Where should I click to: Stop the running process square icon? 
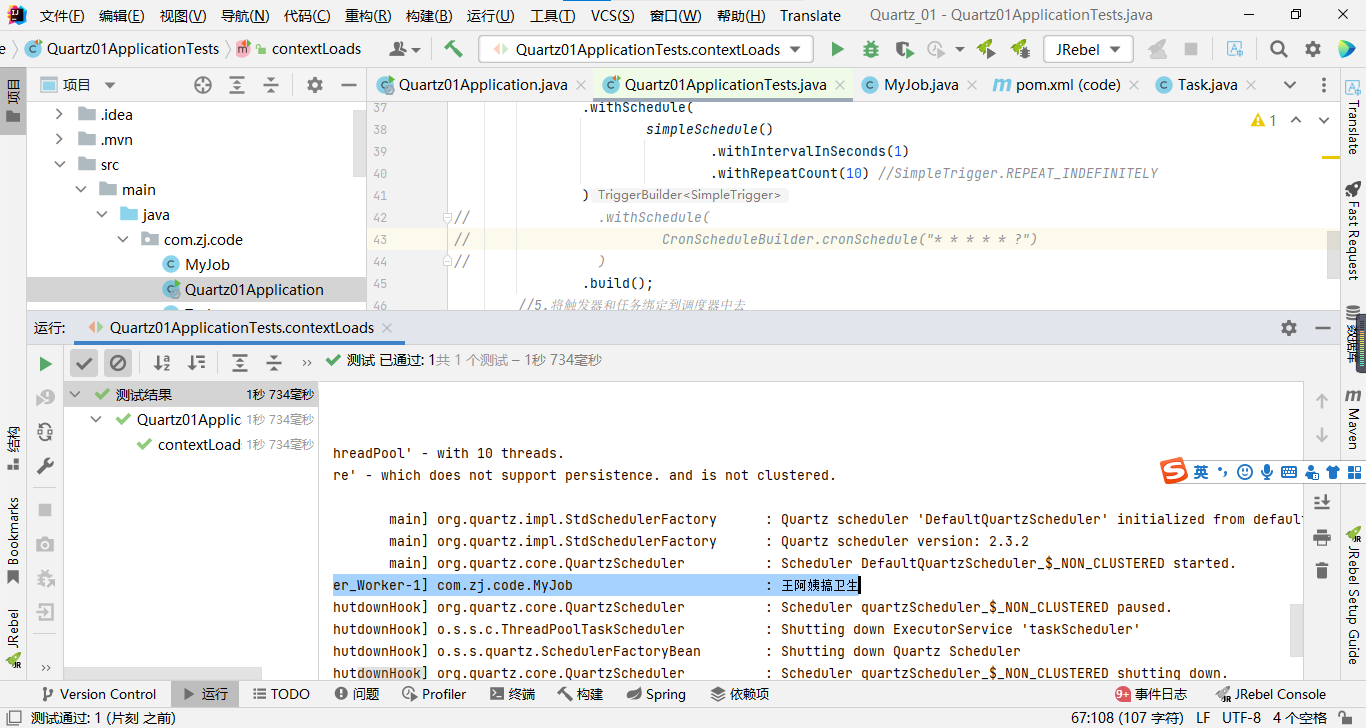coord(45,510)
